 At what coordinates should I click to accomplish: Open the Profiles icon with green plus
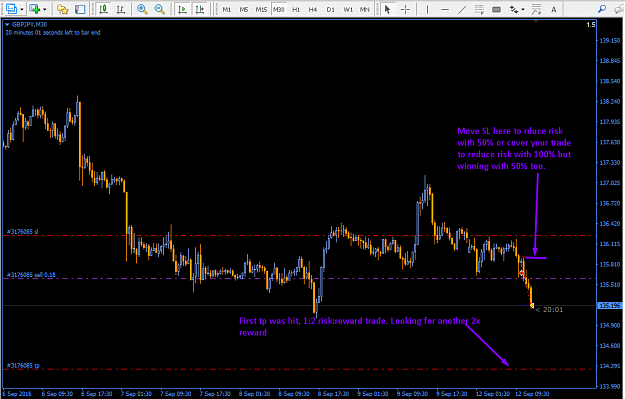[35, 9]
